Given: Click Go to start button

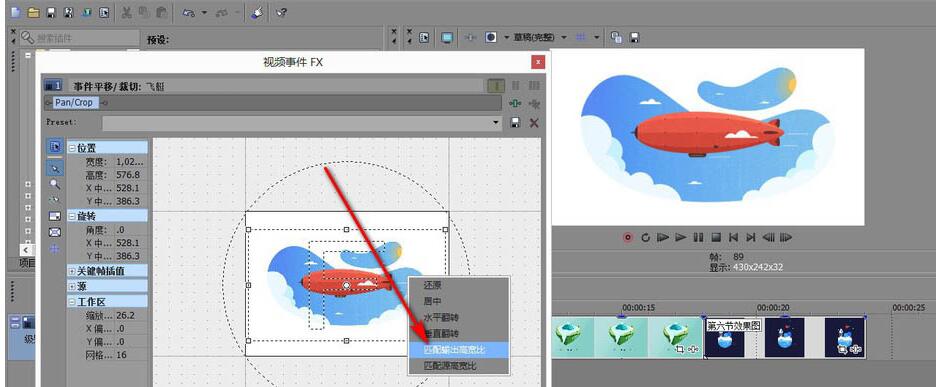Looking at the screenshot, I should coord(734,238).
